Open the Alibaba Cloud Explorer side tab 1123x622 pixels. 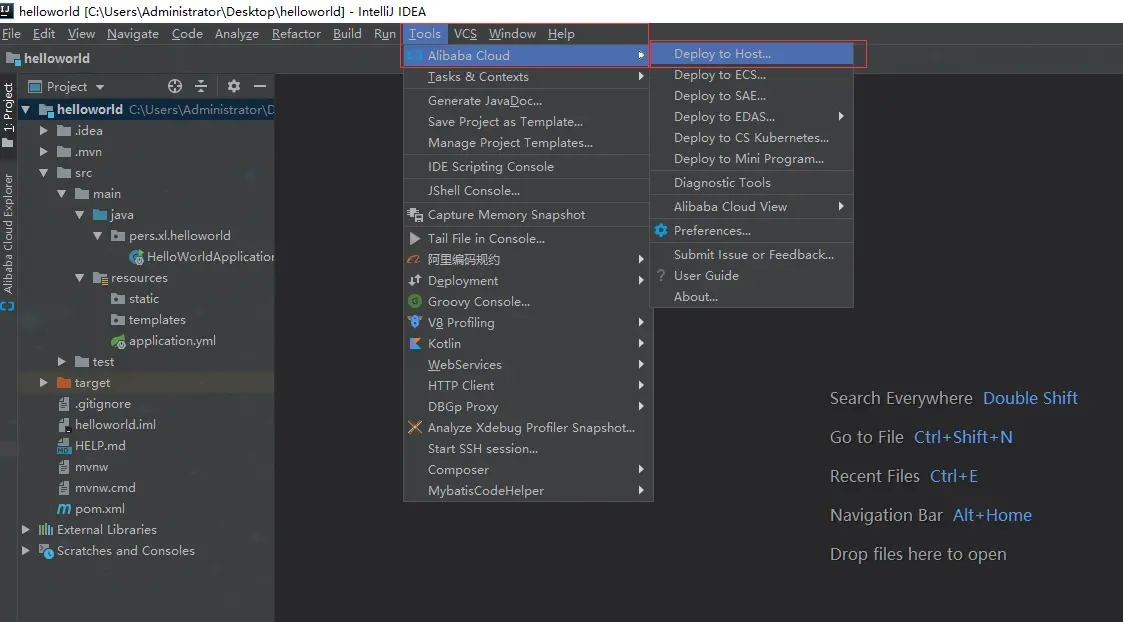(x=8, y=234)
